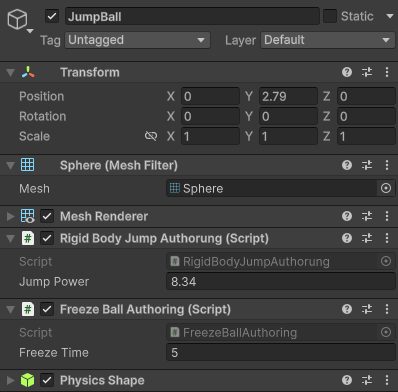The width and height of the screenshot is (398, 392).
Task: Toggle the Mesh Renderer enabled checkbox
Action: (x=47, y=216)
